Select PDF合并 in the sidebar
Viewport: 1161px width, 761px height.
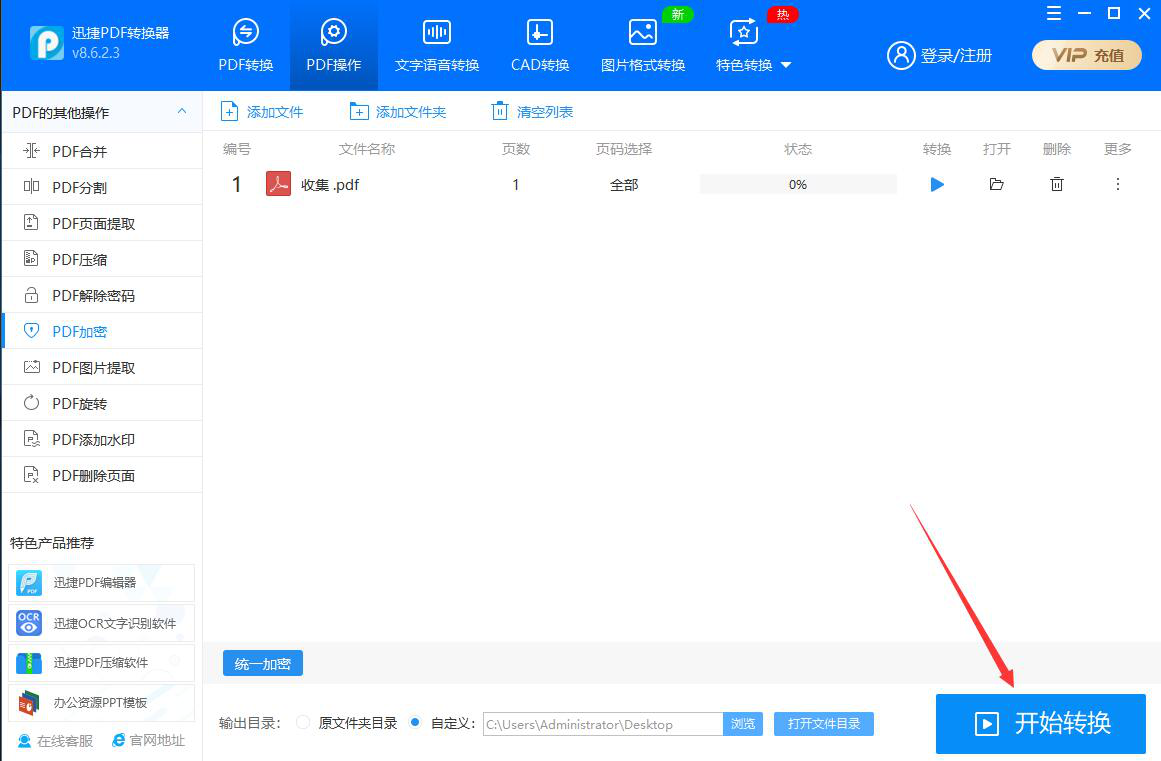coord(102,151)
